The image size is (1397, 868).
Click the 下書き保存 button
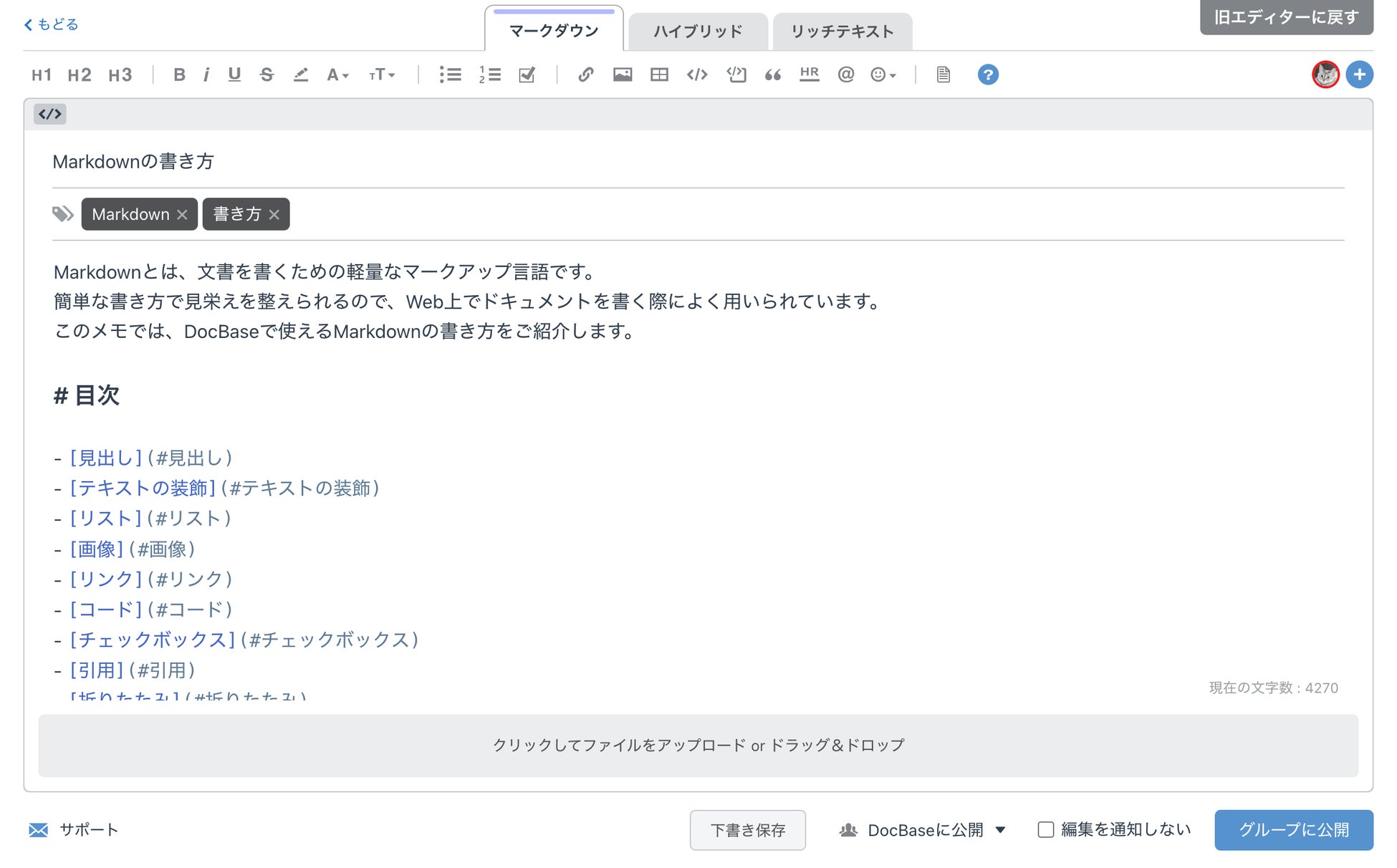click(747, 829)
